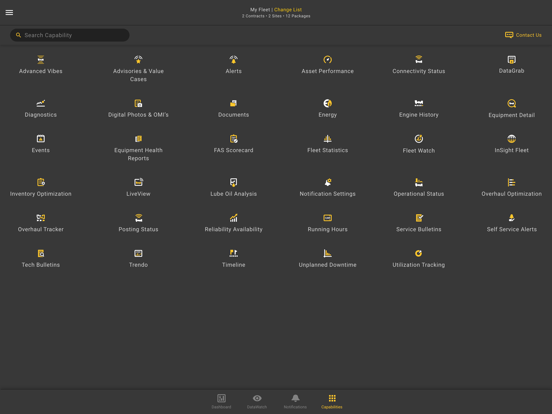Launch the Asset Performance gauge icon
Screen dimensions: 552x414
[327, 59]
